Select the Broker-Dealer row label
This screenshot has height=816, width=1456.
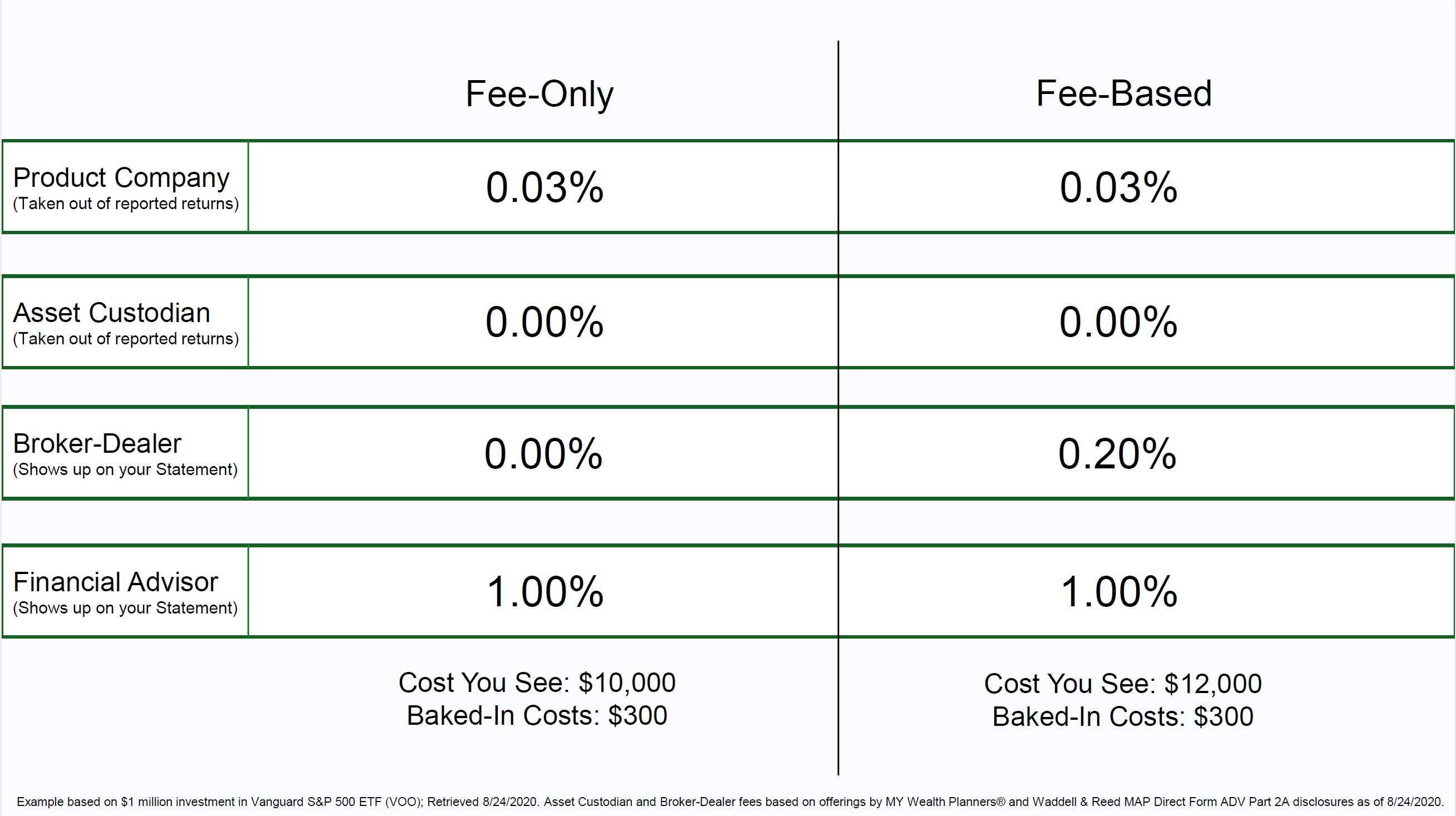(97, 443)
